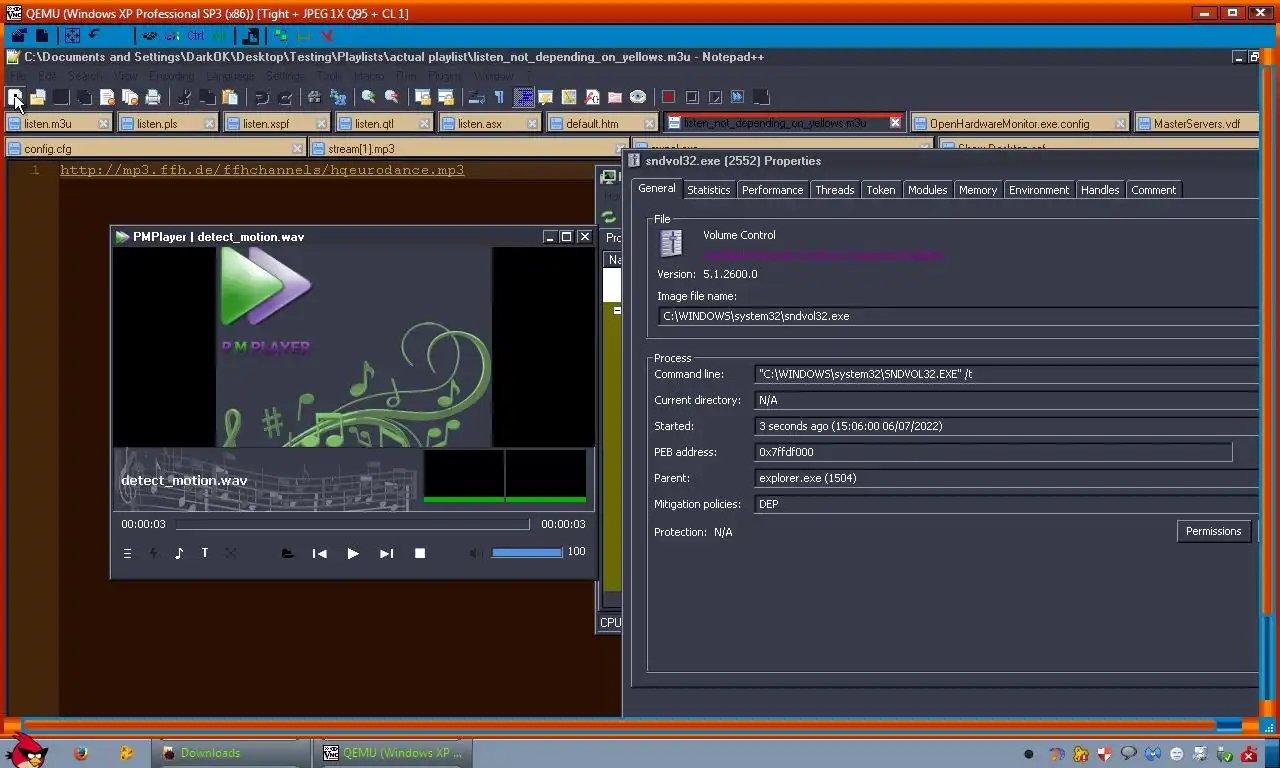Open Comment tab in Properties
Image resolution: width=1280 pixels, height=768 pixels.
click(x=1153, y=190)
